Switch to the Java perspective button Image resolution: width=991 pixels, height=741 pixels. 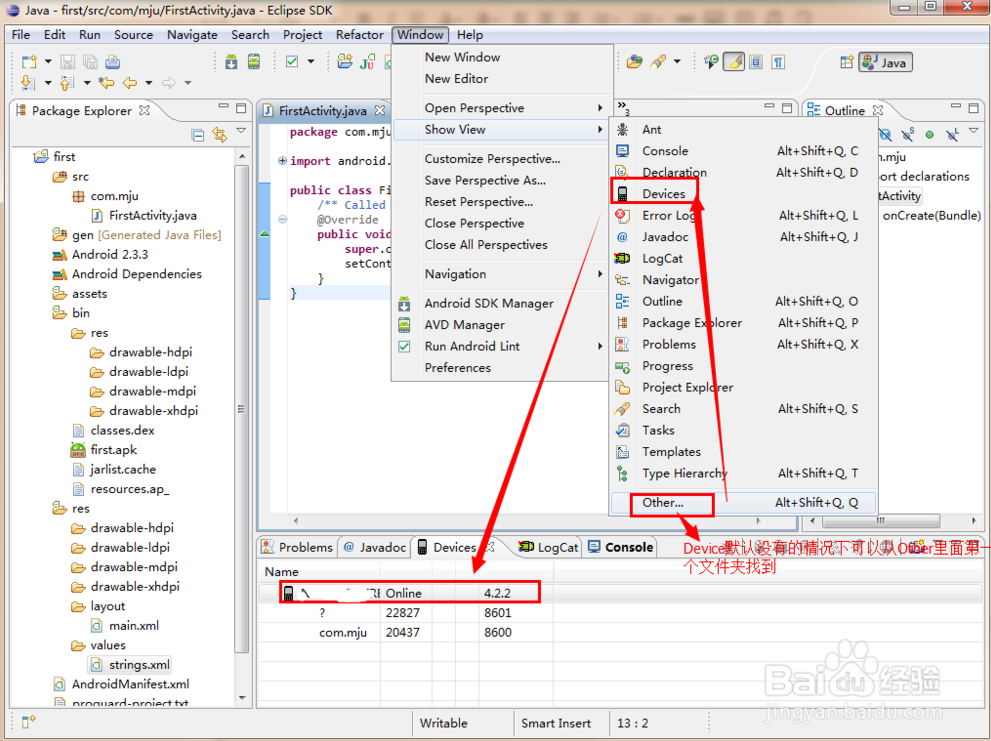pyautogui.click(x=884, y=61)
